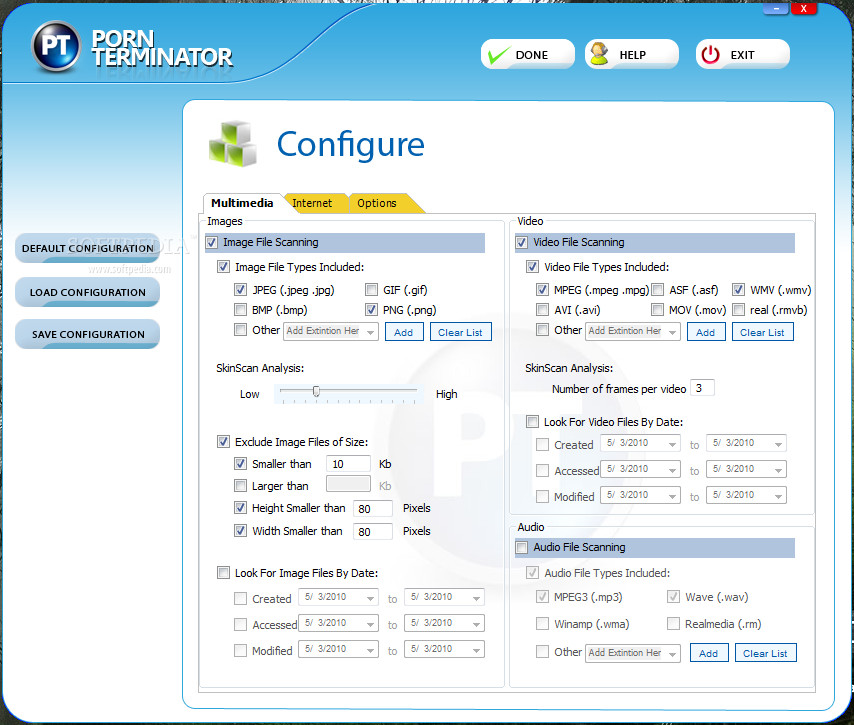Open the Images Modified end date dropdown
This screenshot has width=854, height=725.
tap(477, 650)
